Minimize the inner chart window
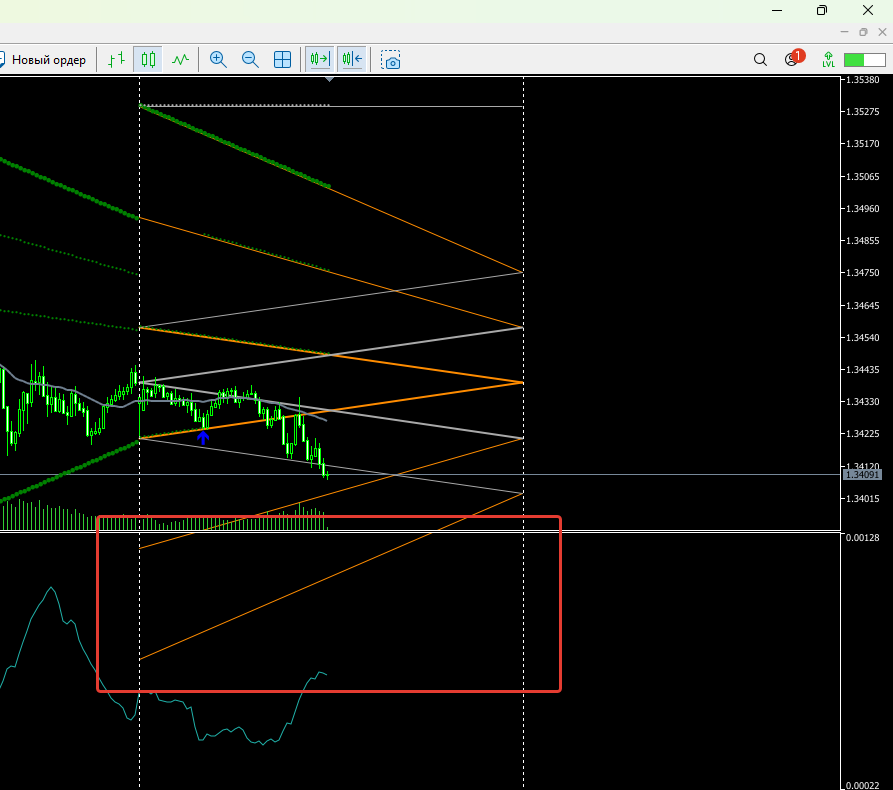This screenshot has height=790, width=893. pos(845,32)
